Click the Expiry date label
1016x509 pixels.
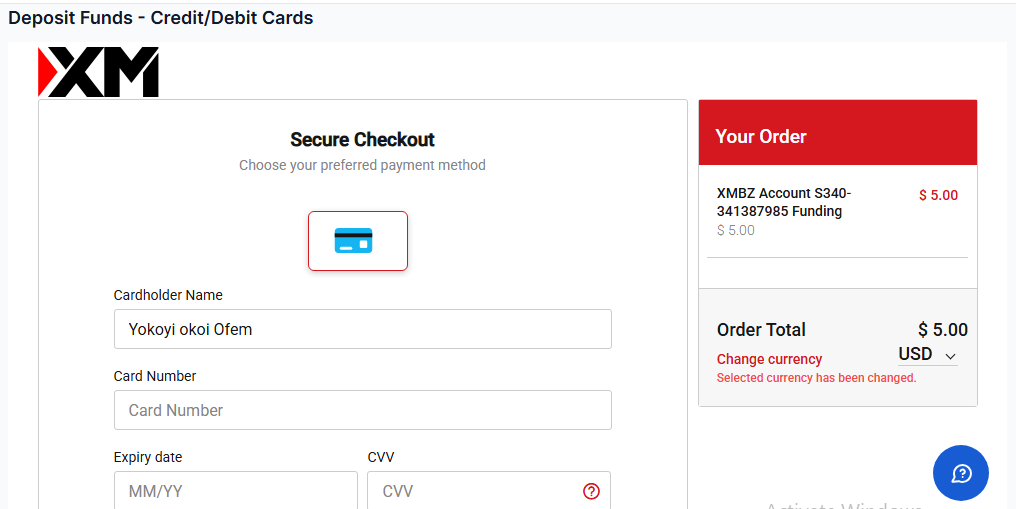point(148,457)
